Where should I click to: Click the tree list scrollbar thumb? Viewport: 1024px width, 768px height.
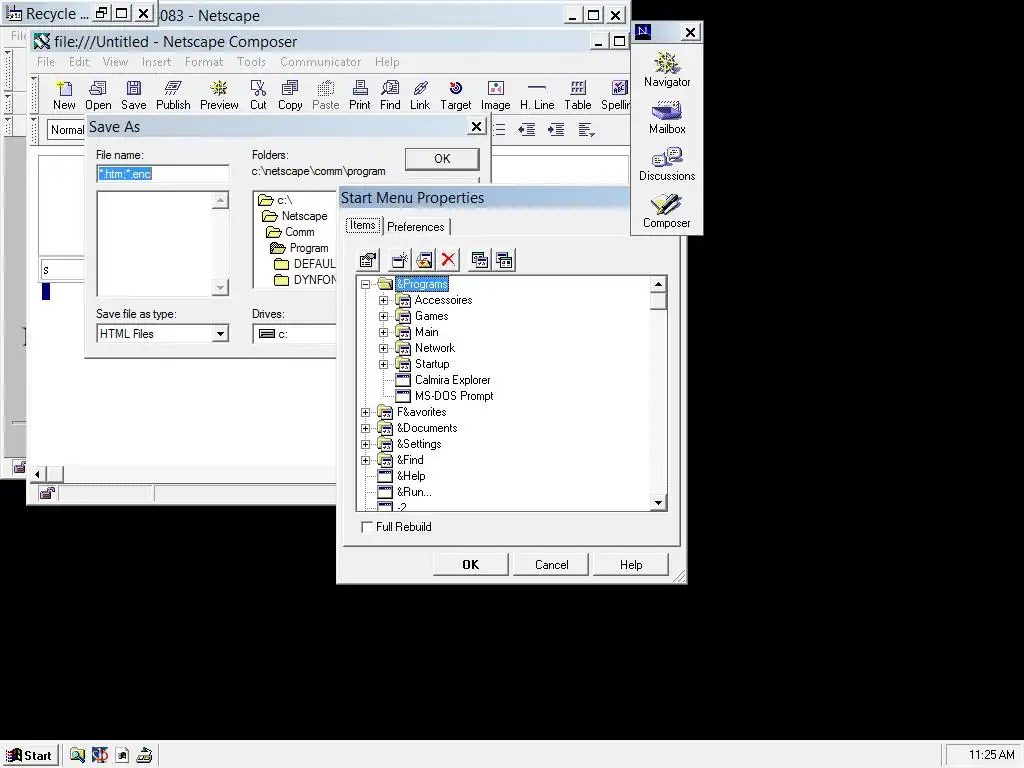[658, 300]
